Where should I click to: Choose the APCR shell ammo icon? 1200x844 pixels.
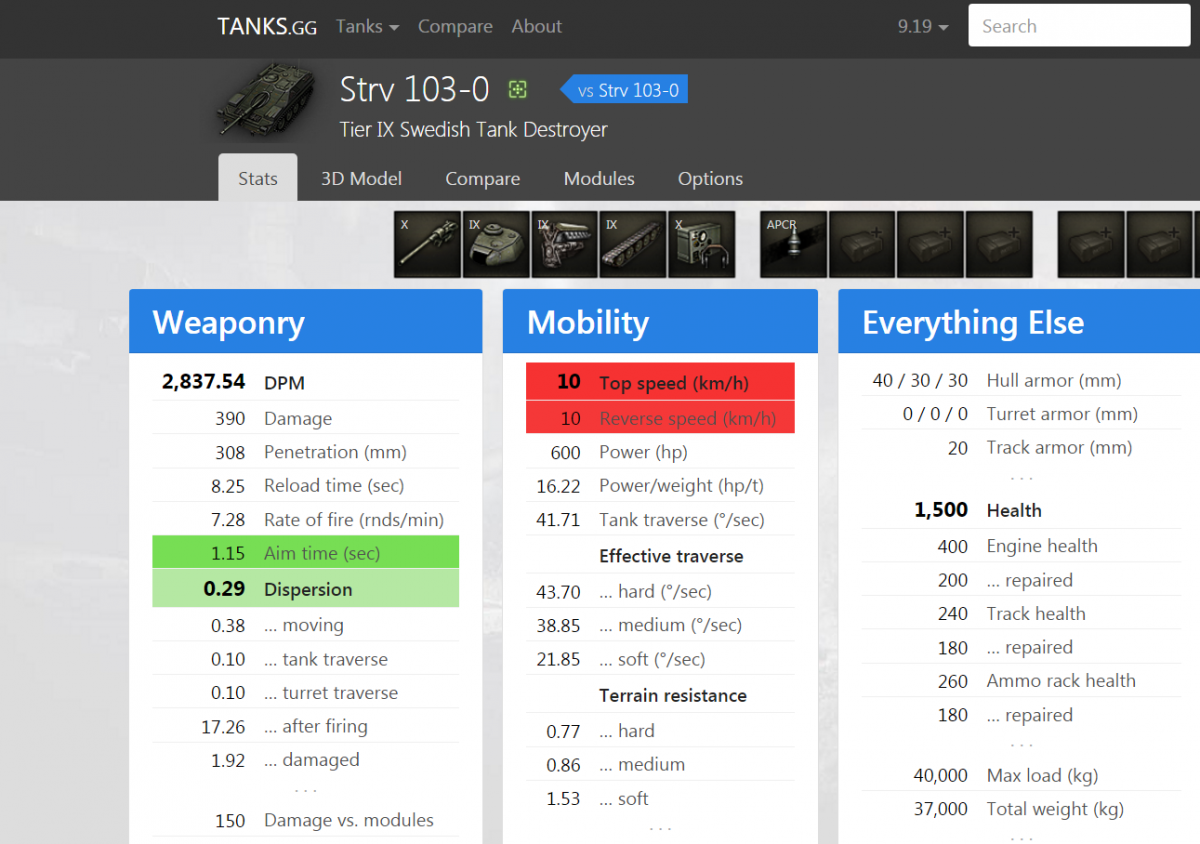tap(794, 244)
